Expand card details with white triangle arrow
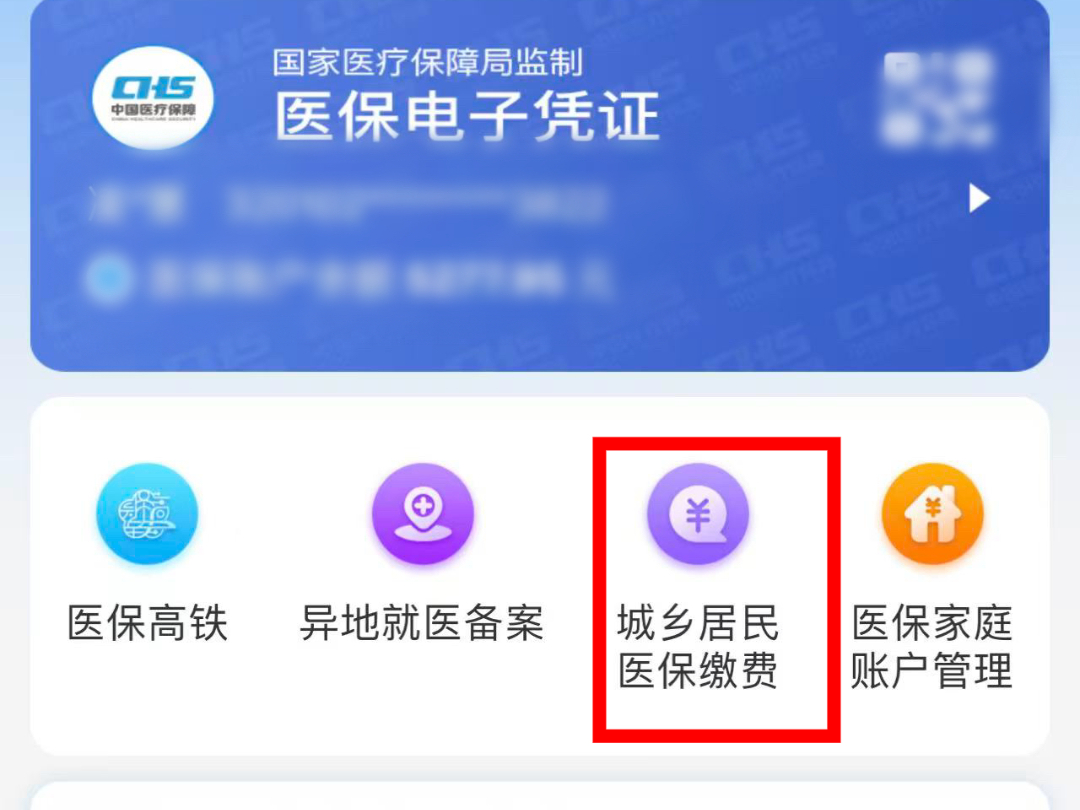This screenshot has height=810, width=1080. [x=979, y=198]
